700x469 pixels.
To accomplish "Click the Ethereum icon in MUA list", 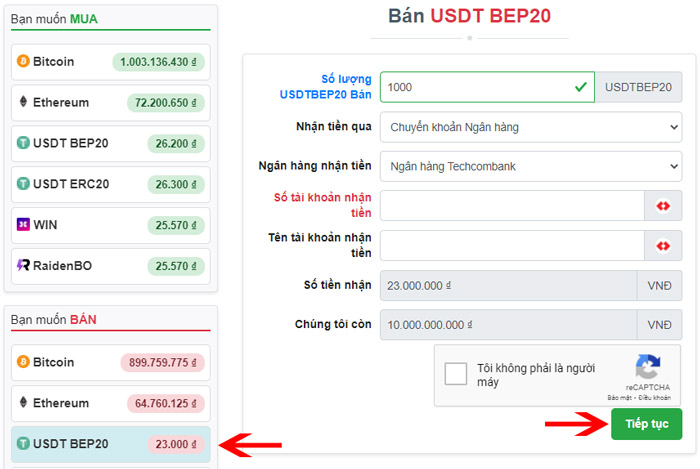I will (x=23, y=101).
